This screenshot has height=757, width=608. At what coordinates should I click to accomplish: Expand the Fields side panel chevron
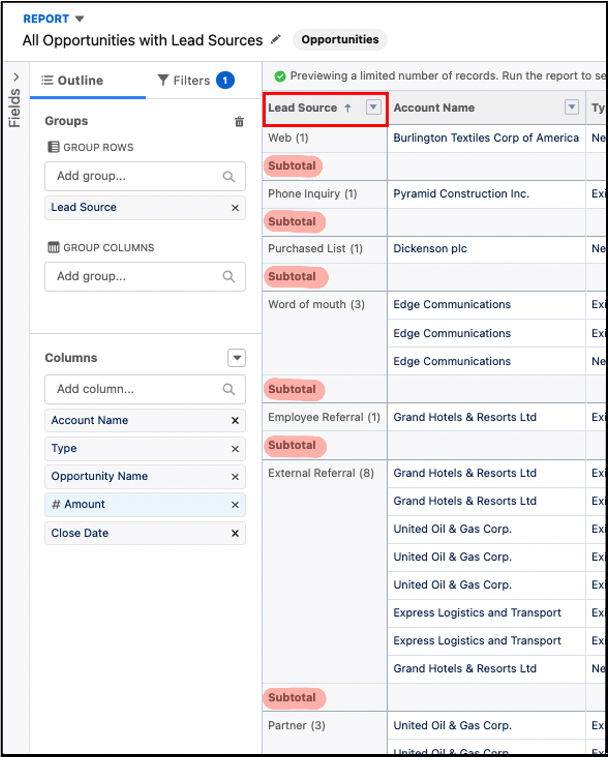click(16, 77)
